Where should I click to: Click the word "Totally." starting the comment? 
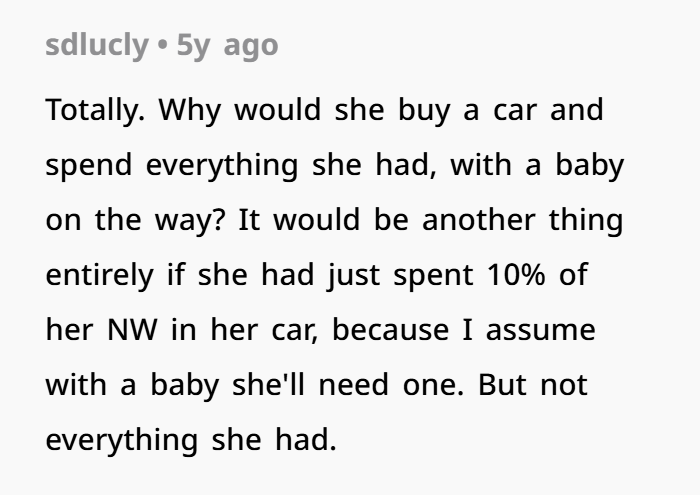(x=96, y=109)
